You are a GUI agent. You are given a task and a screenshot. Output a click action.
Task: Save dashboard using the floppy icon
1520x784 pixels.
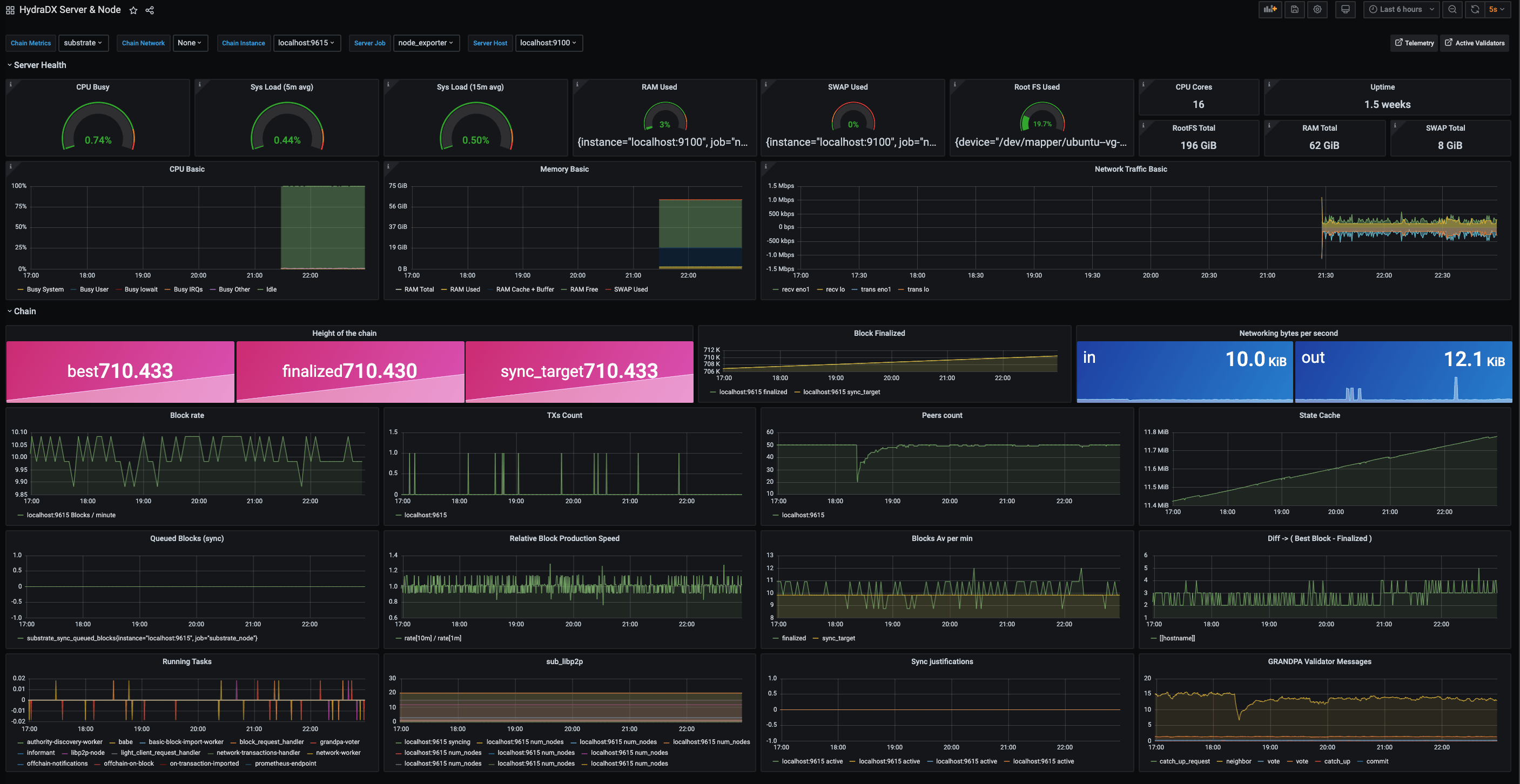(x=1294, y=9)
